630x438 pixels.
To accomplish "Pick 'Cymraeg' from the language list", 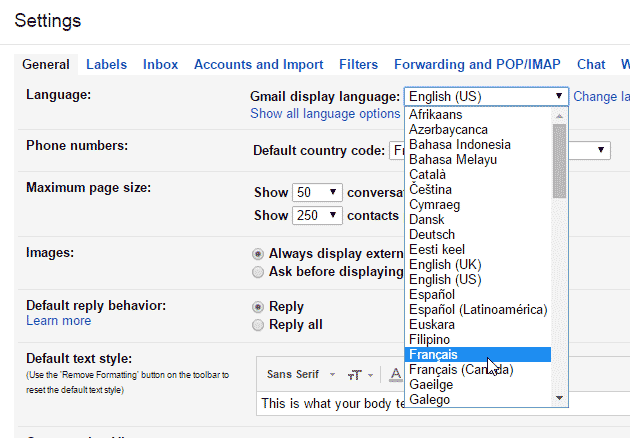I will click(x=478, y=205).
